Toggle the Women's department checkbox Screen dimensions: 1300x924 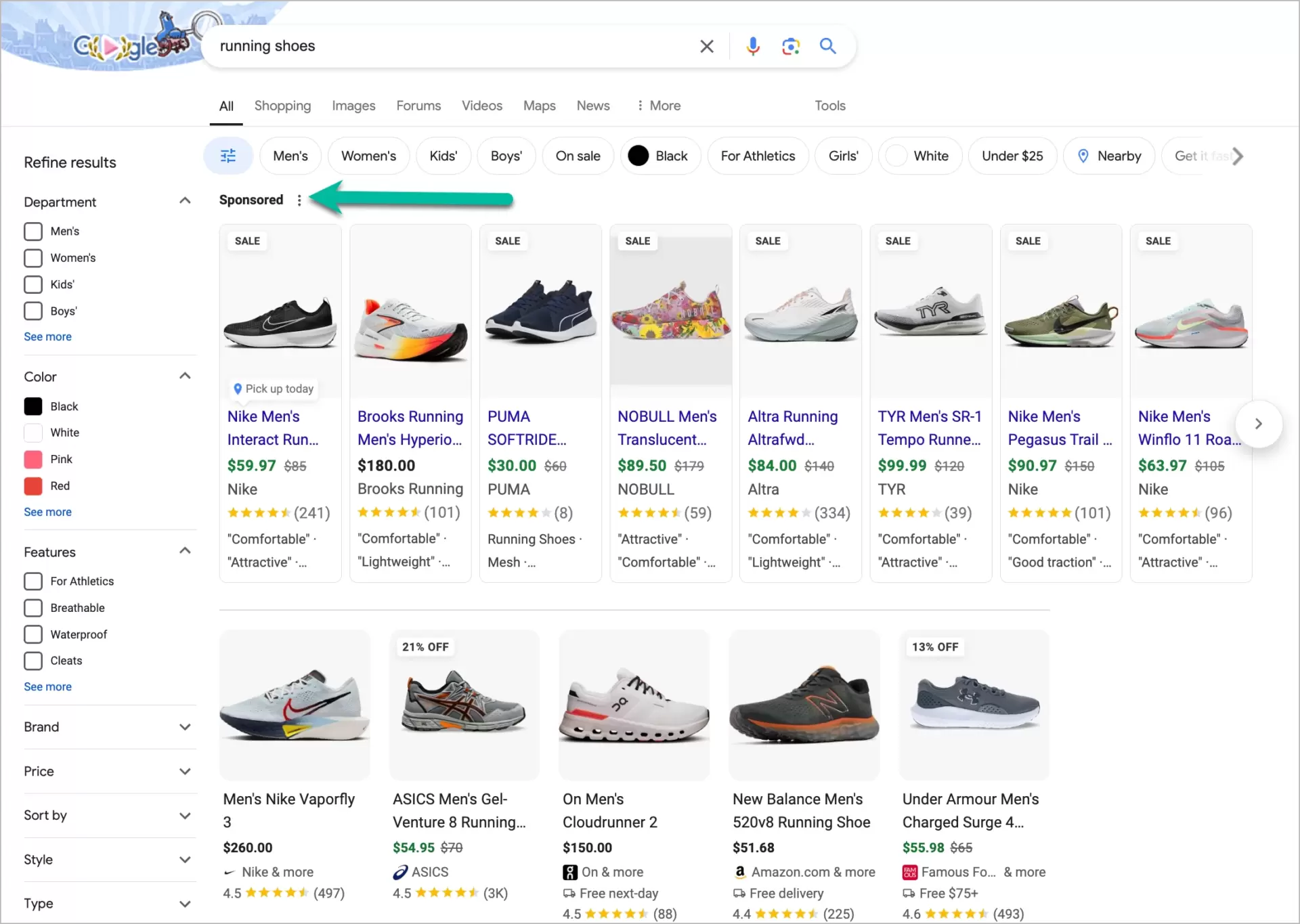tap(33, 257)
